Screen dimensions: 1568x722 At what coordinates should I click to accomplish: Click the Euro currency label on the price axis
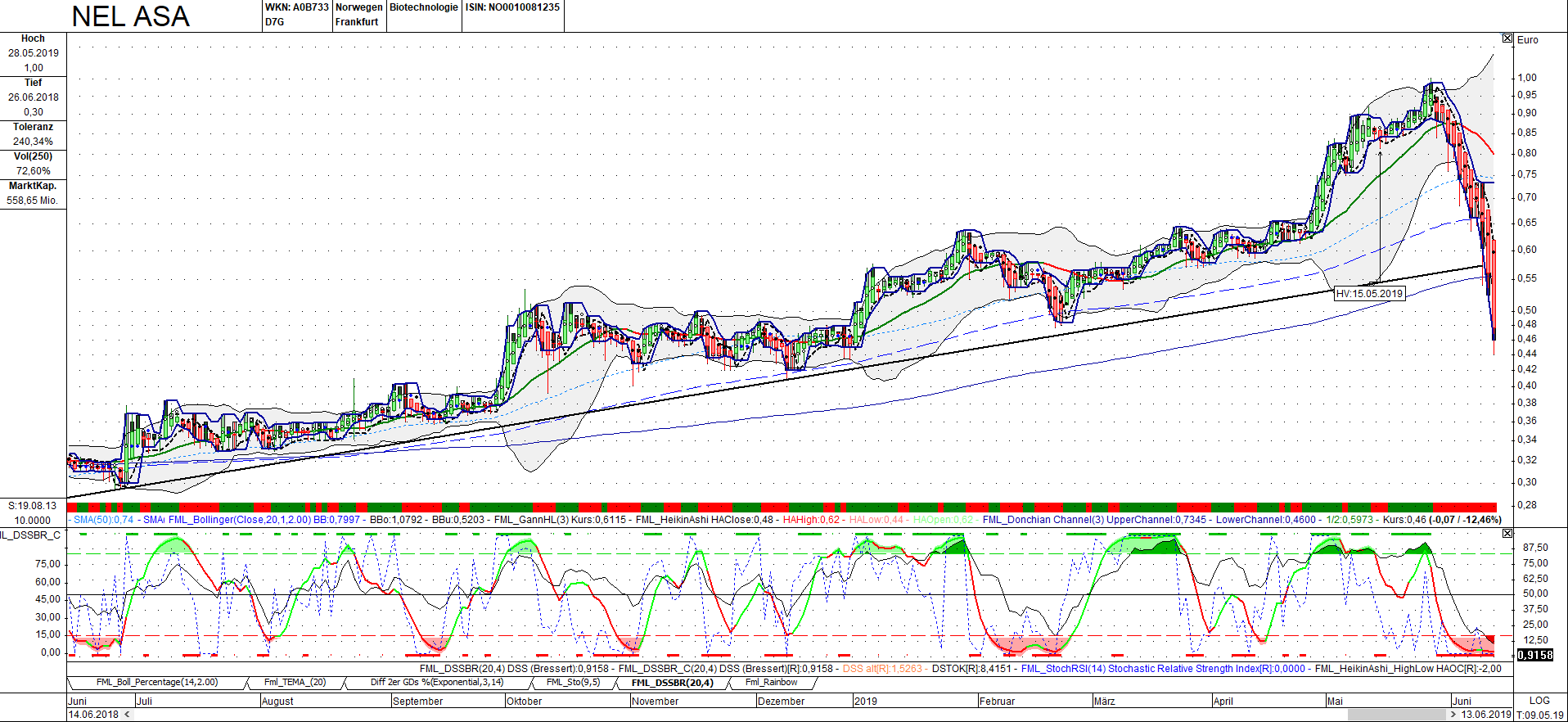tap(1527, 40)
